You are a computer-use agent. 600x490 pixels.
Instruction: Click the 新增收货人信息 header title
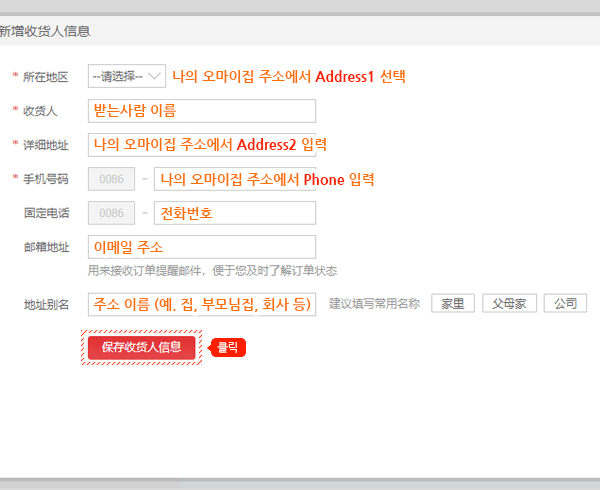click(x=46, y=31)
